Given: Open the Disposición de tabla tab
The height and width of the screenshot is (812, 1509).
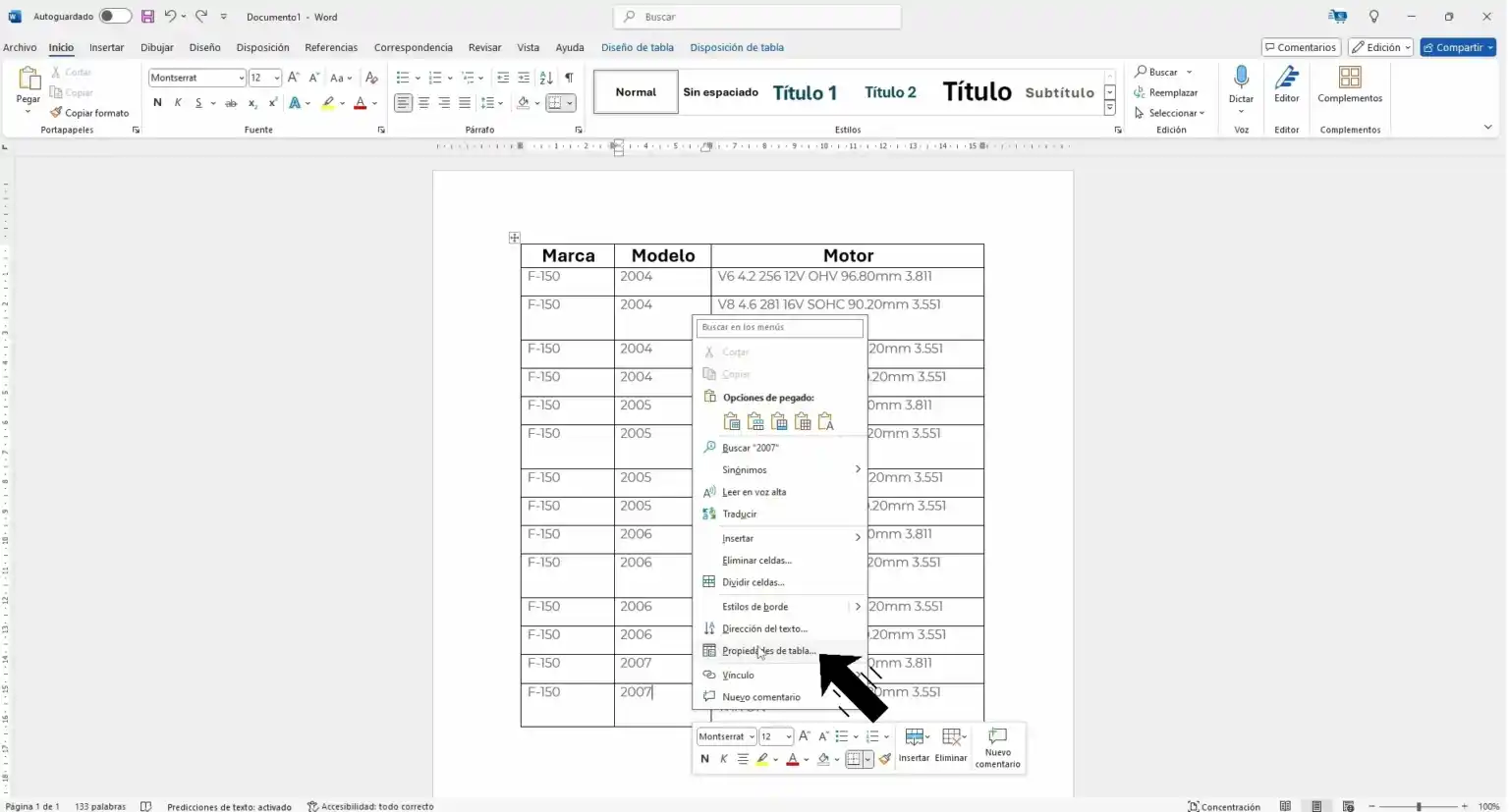Looking at the screenshot, I should pyautogui.click(x=737, y=47).
